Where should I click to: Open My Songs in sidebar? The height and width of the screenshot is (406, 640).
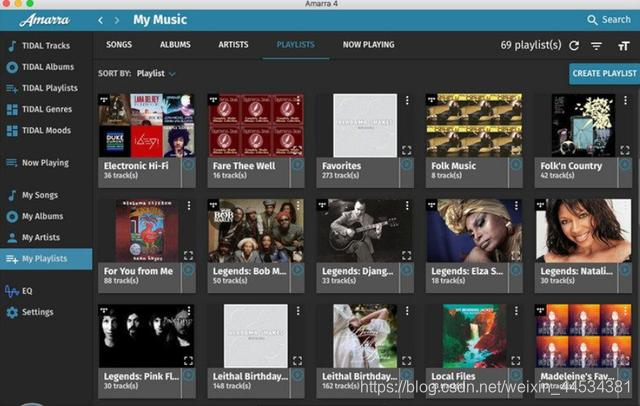click(33, 195)
